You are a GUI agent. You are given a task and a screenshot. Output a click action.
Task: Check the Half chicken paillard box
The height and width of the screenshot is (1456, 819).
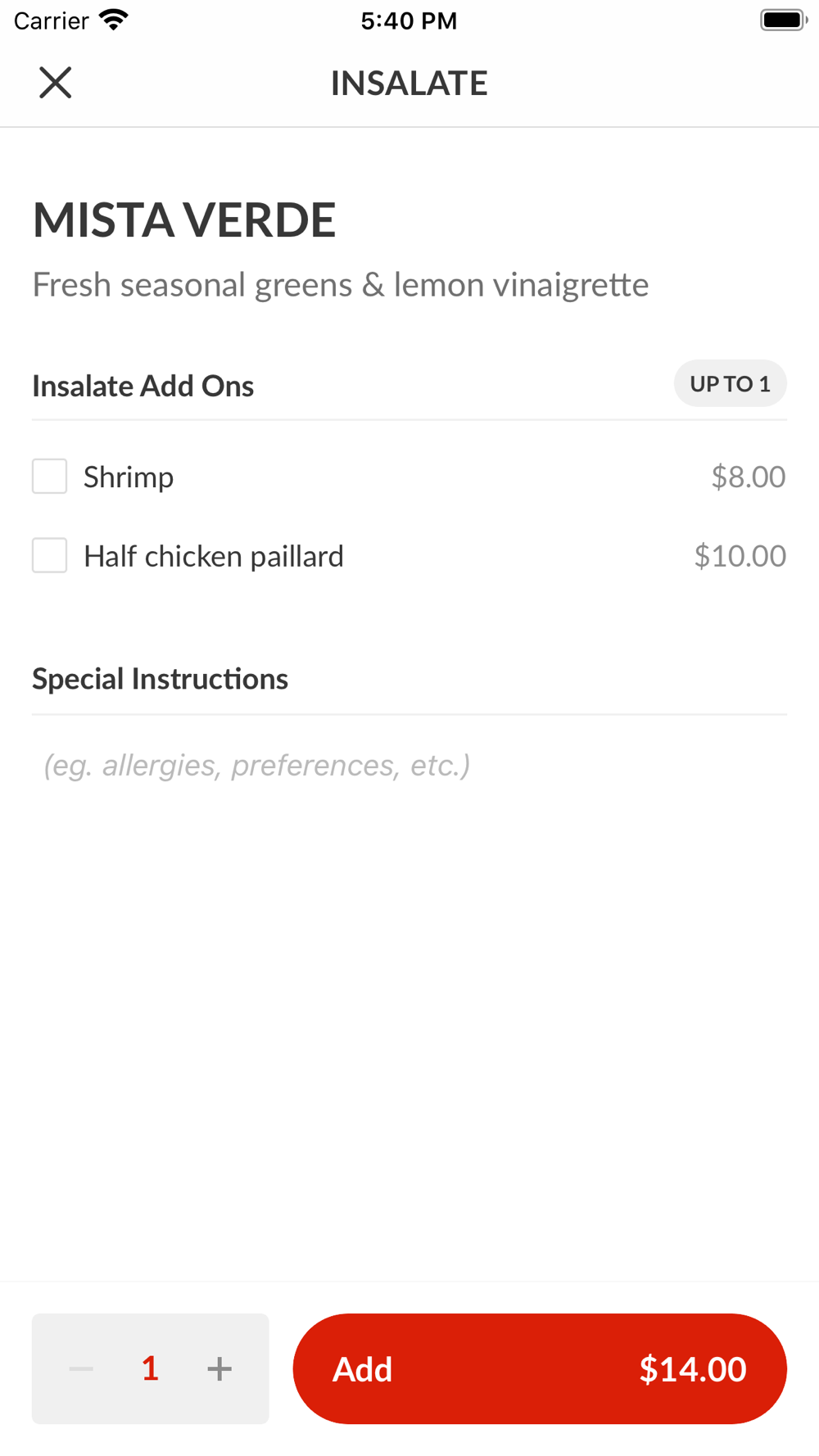(50, 556)
